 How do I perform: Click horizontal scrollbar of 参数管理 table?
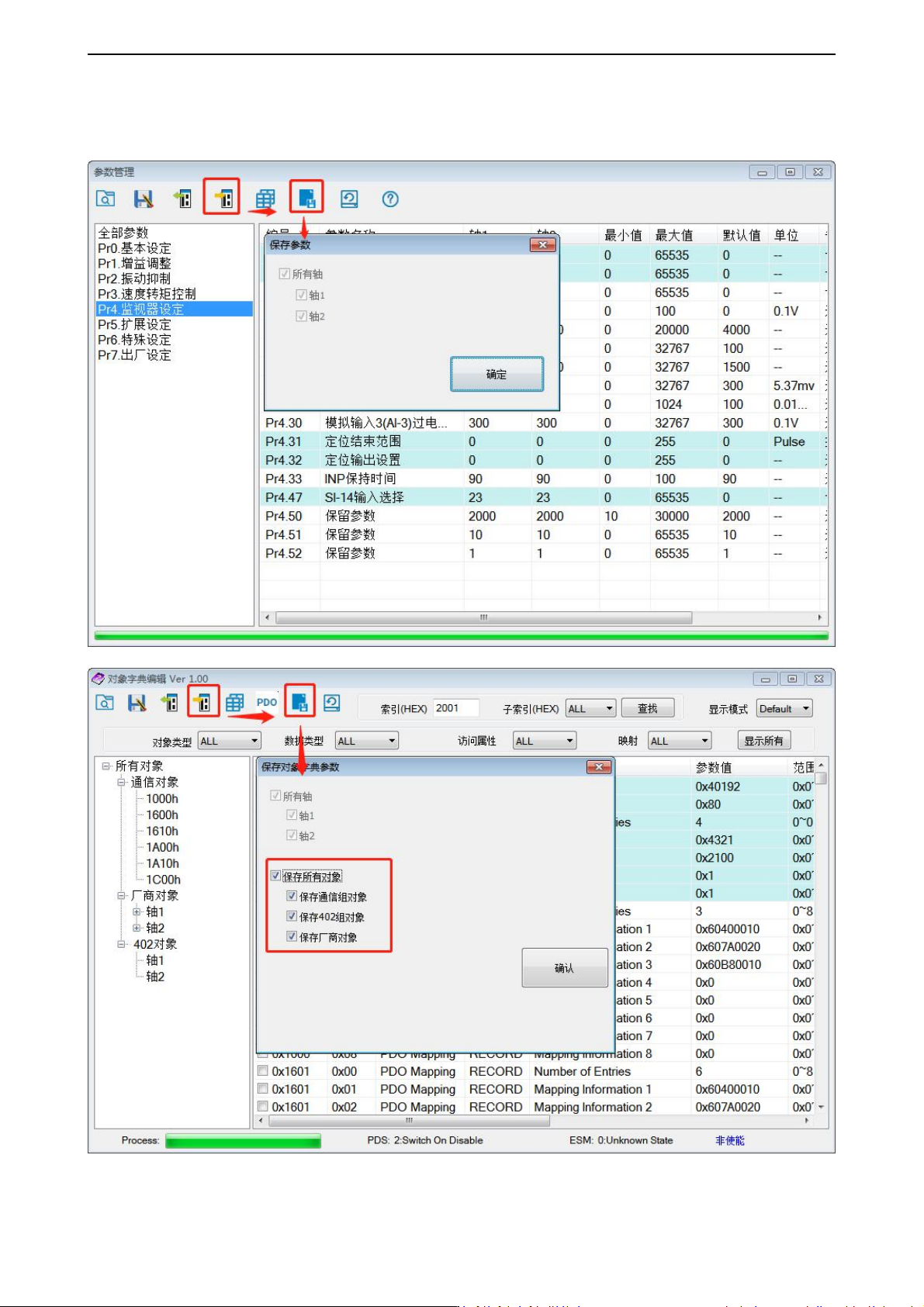click(483, 617)
